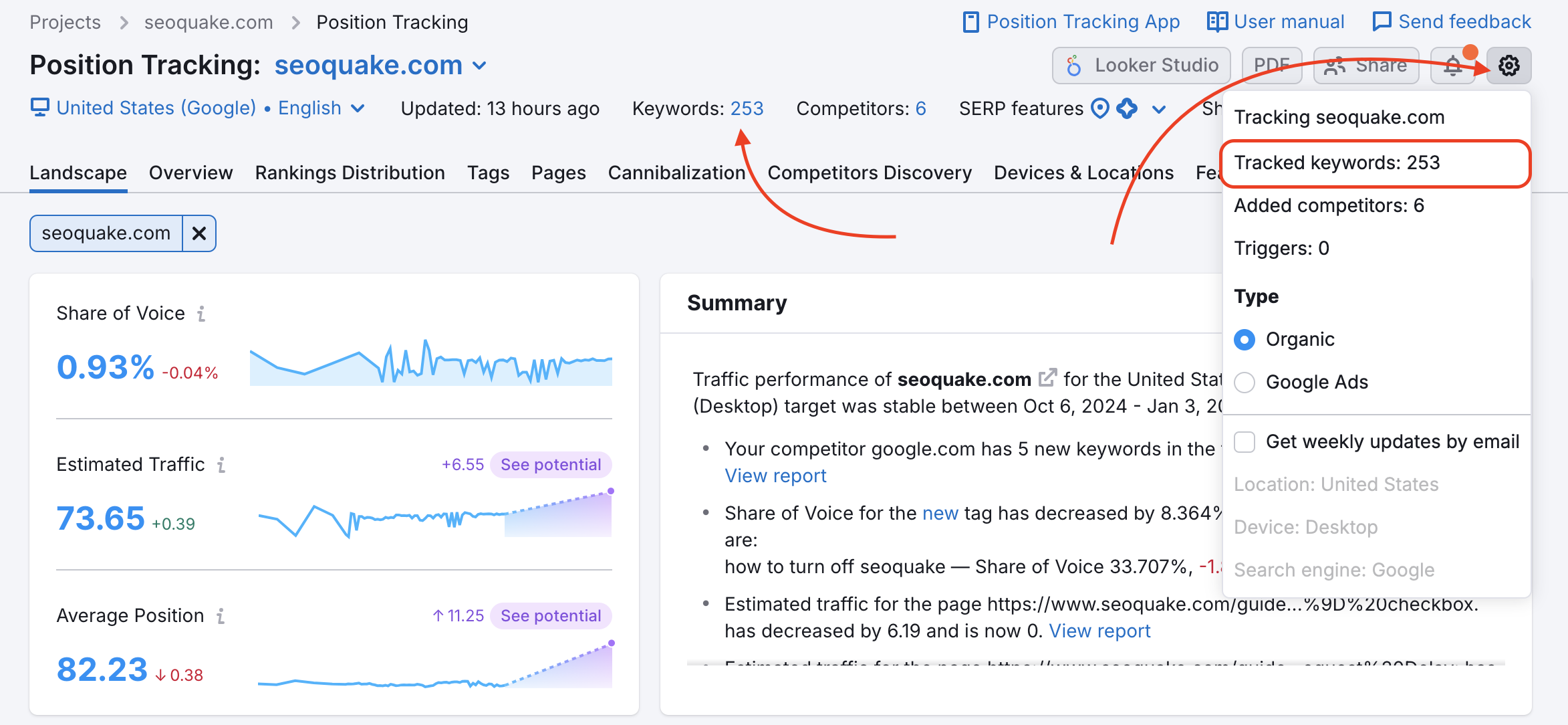Click the Looker Studio logo icon

coord(1074,66)
